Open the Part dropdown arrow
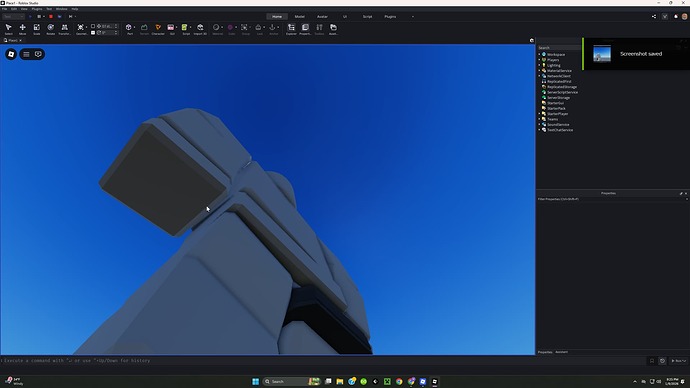The width and height of the screenshot is (690, 388). tap(134, 27)
